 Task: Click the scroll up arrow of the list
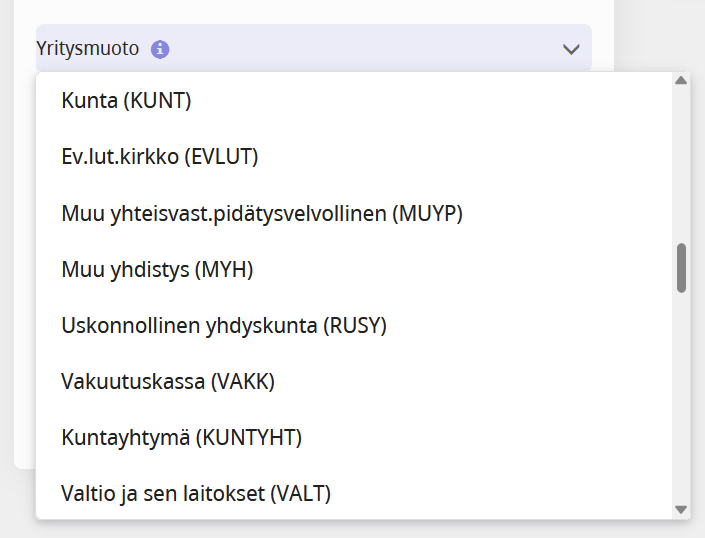pos(681,81)
